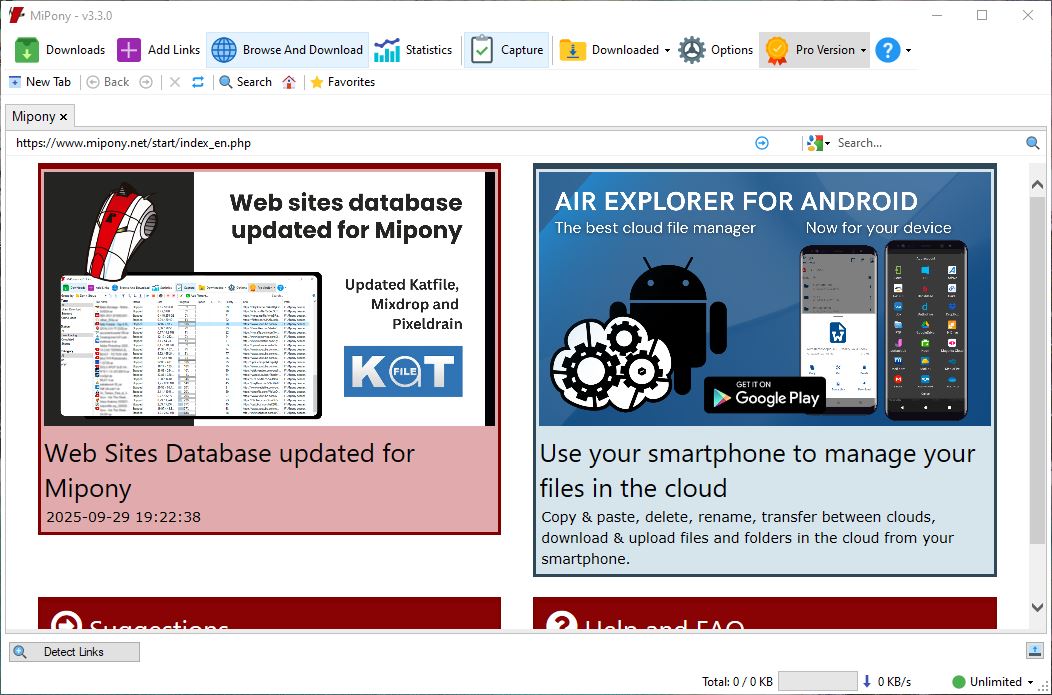Open a New Tab
1052x695 pixels.
(40, 82)
